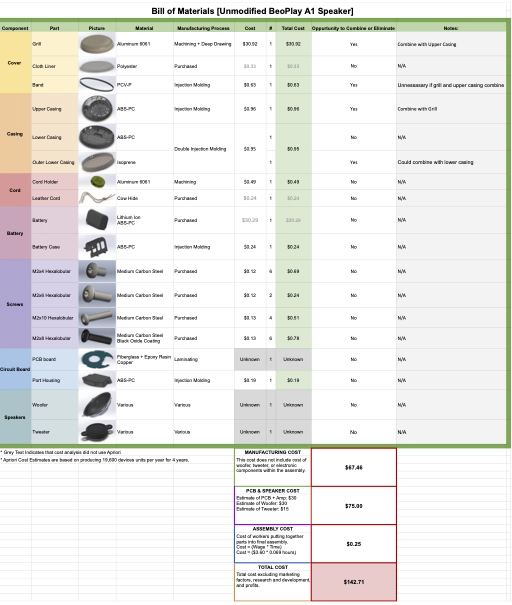Select the M2x4 Hexalobular screw picture
This screenshot has width=512, height=605.
(97, 271)
